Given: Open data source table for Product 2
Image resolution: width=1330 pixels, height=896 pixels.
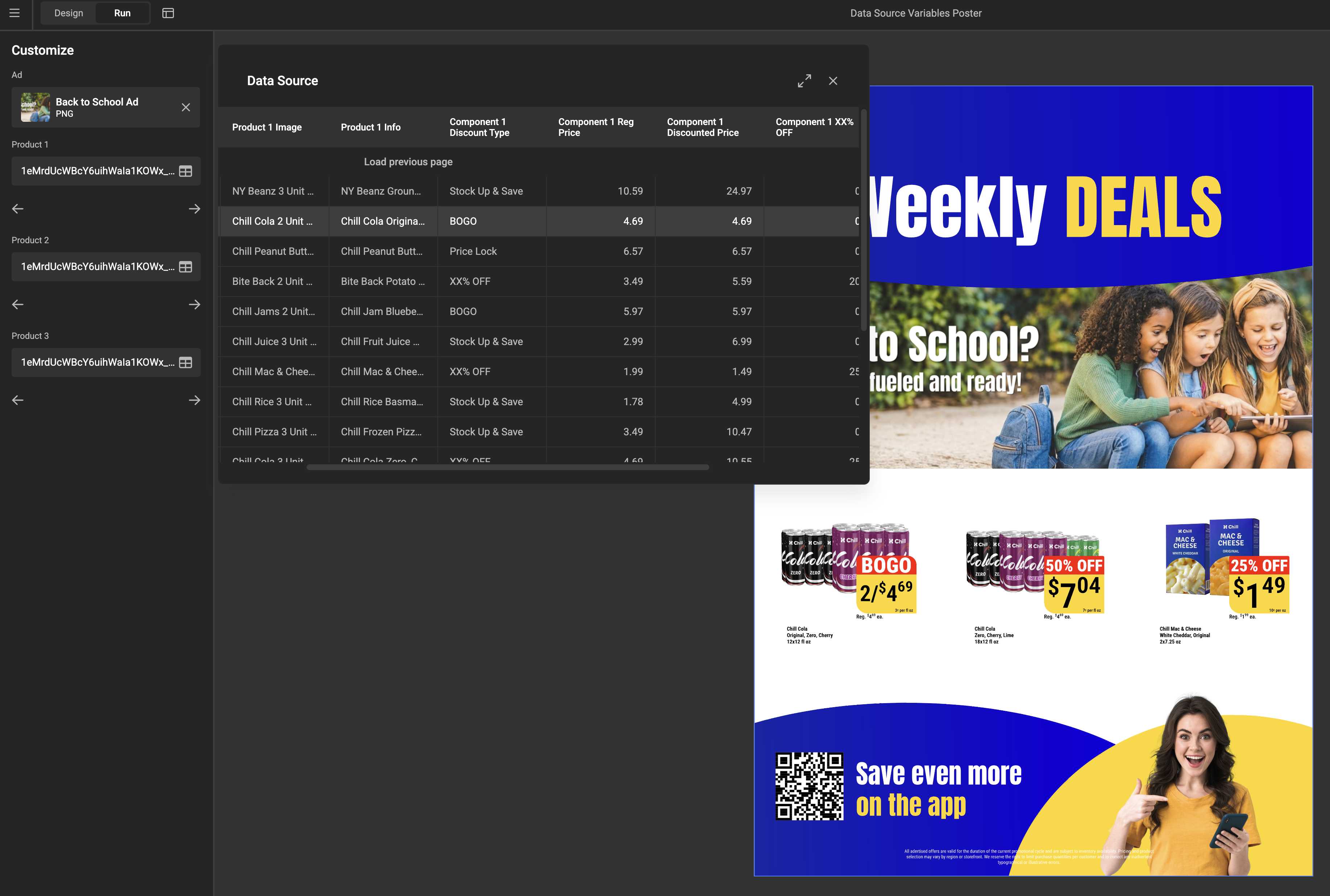Looking at the screenshot, I should (x=186, y=267).
